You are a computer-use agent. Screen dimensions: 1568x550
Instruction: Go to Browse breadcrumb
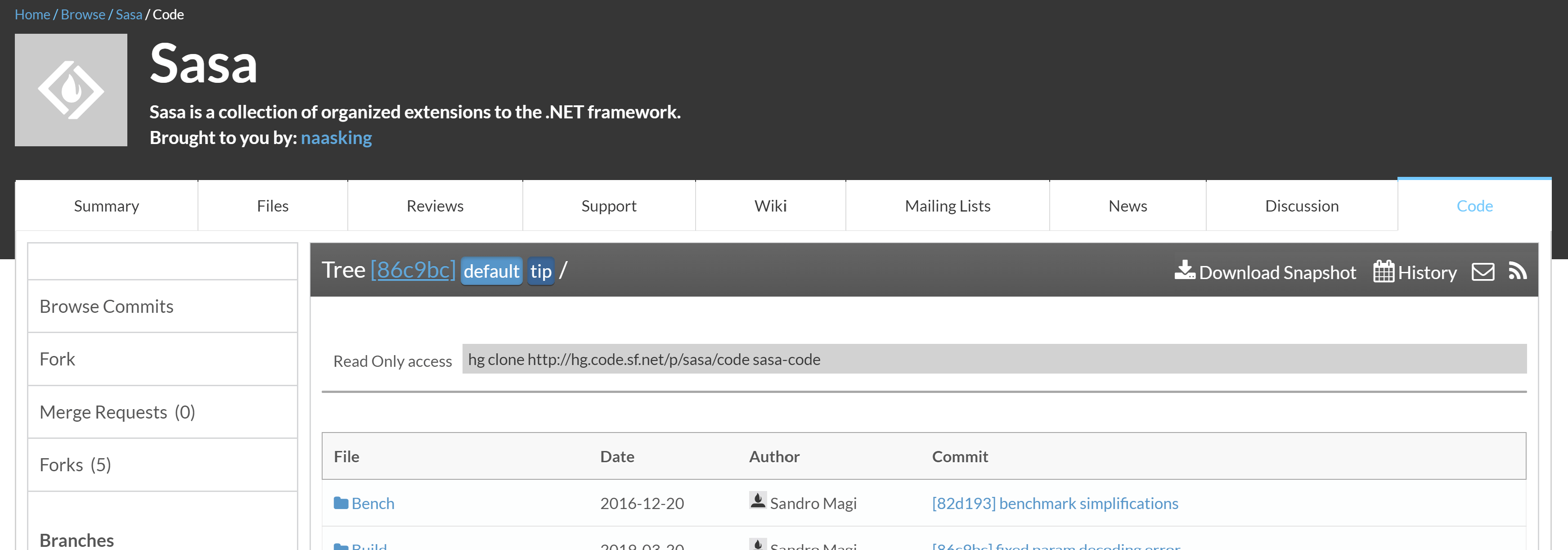83,14
